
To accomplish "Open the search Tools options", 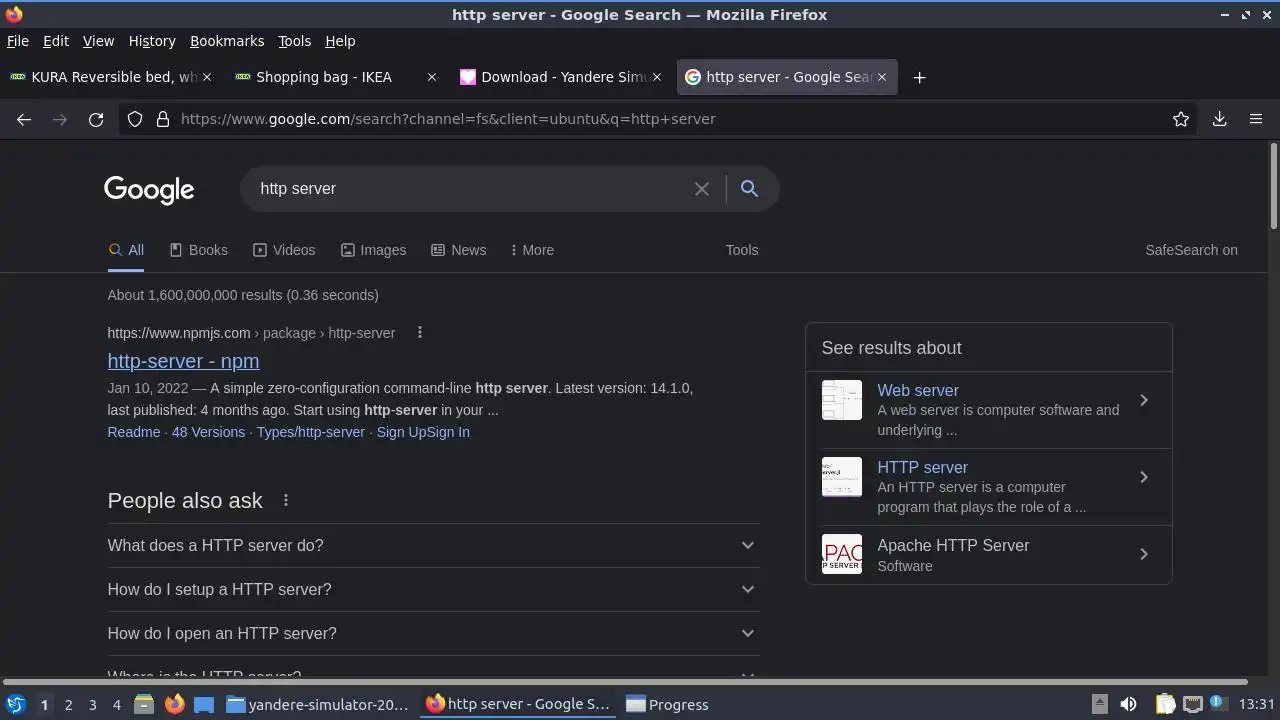I will [742, 250].
